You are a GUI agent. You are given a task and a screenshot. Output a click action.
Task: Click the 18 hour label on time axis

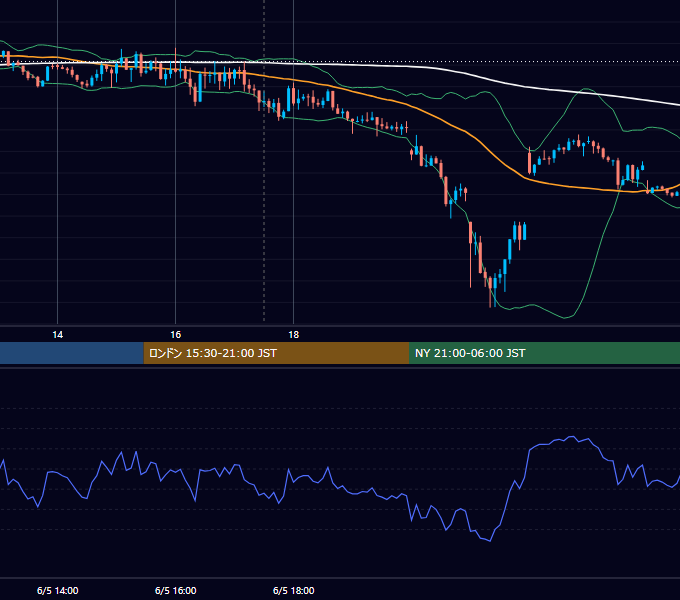click(x=294, y=335)
